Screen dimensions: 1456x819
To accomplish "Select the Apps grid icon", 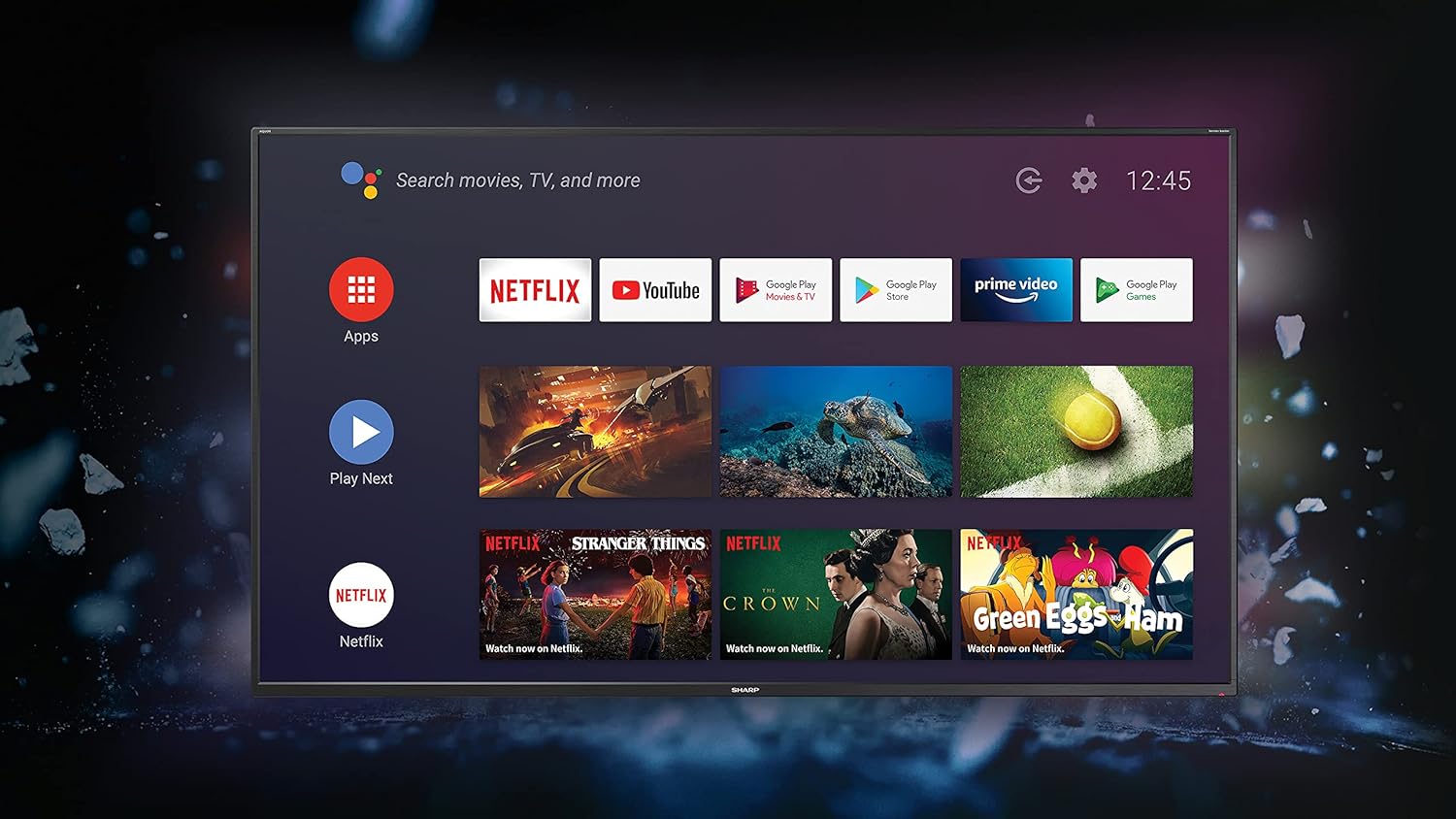I will [360, 288].
